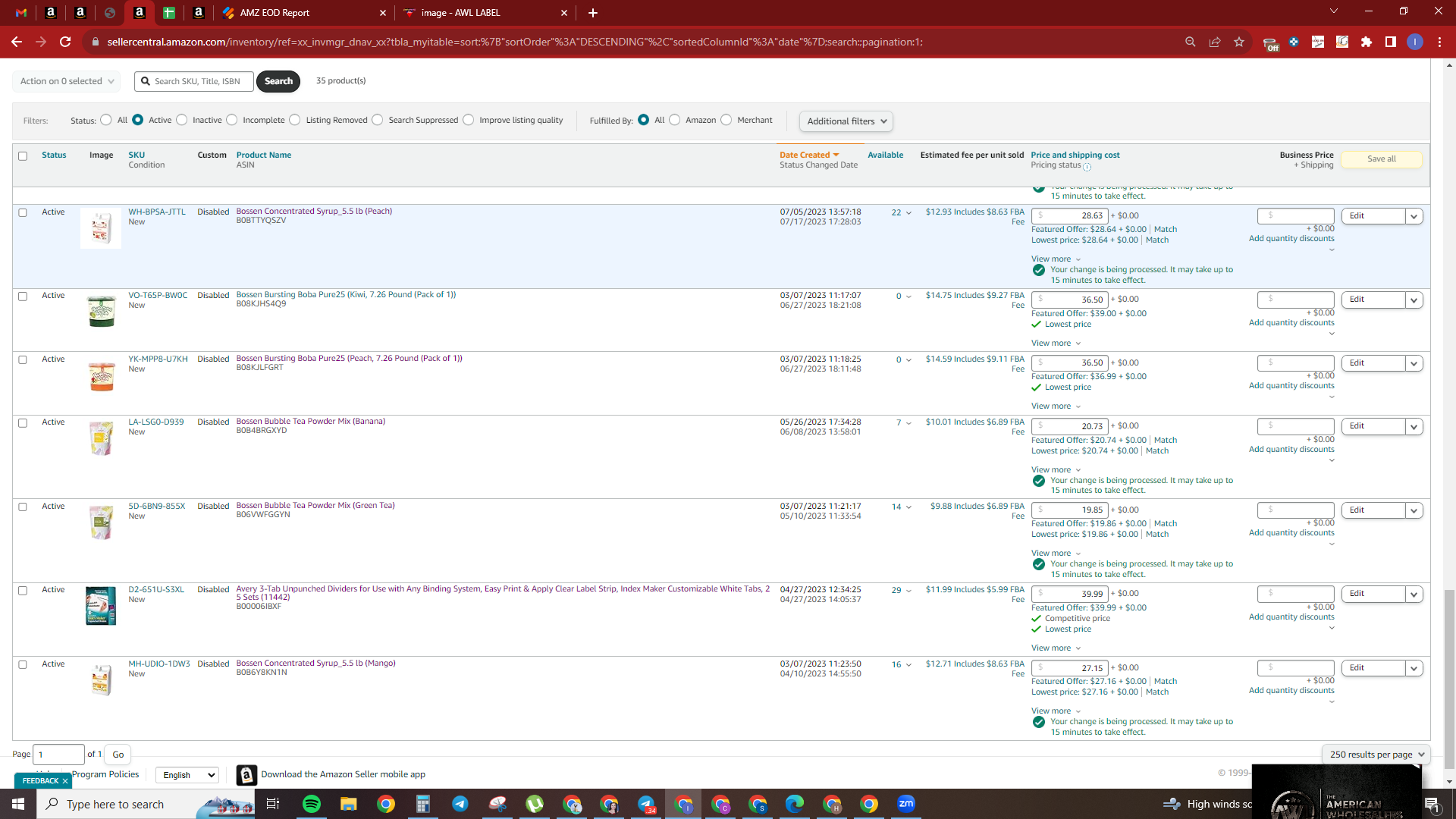1456x819 pixels.
Task: Open the product image for Bossen Syrup Peach
Action: pyautogui.click(x=101, y=228)
